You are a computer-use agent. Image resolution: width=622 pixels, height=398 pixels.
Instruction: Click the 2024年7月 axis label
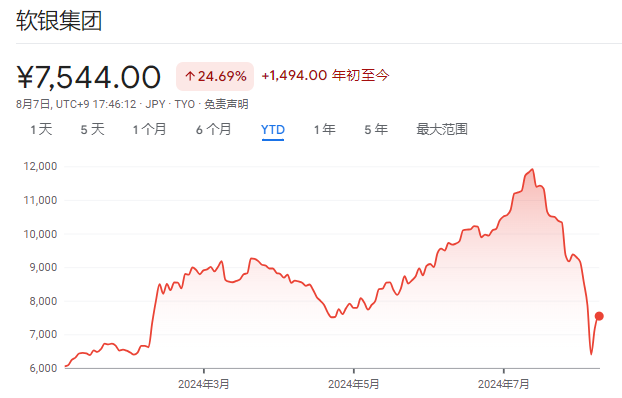(x=504, y=384)
